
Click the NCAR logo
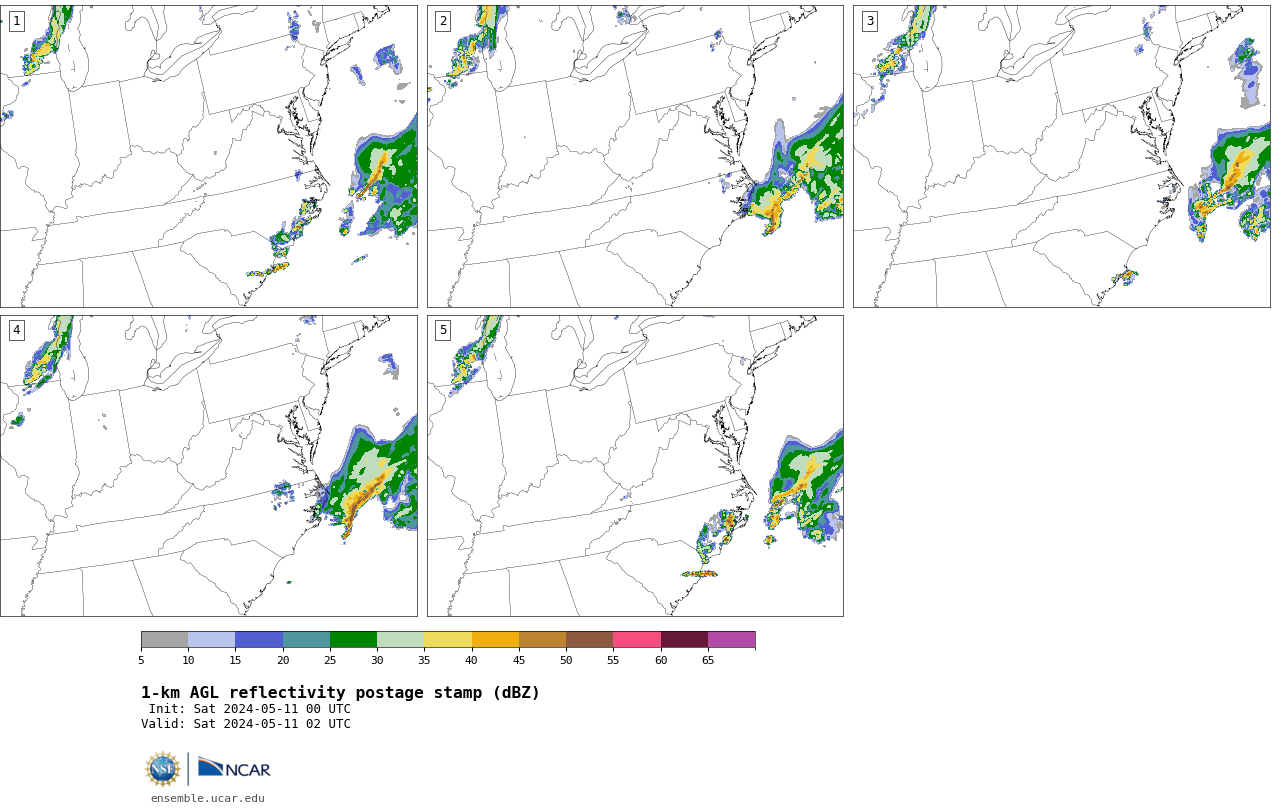point(234,768)
